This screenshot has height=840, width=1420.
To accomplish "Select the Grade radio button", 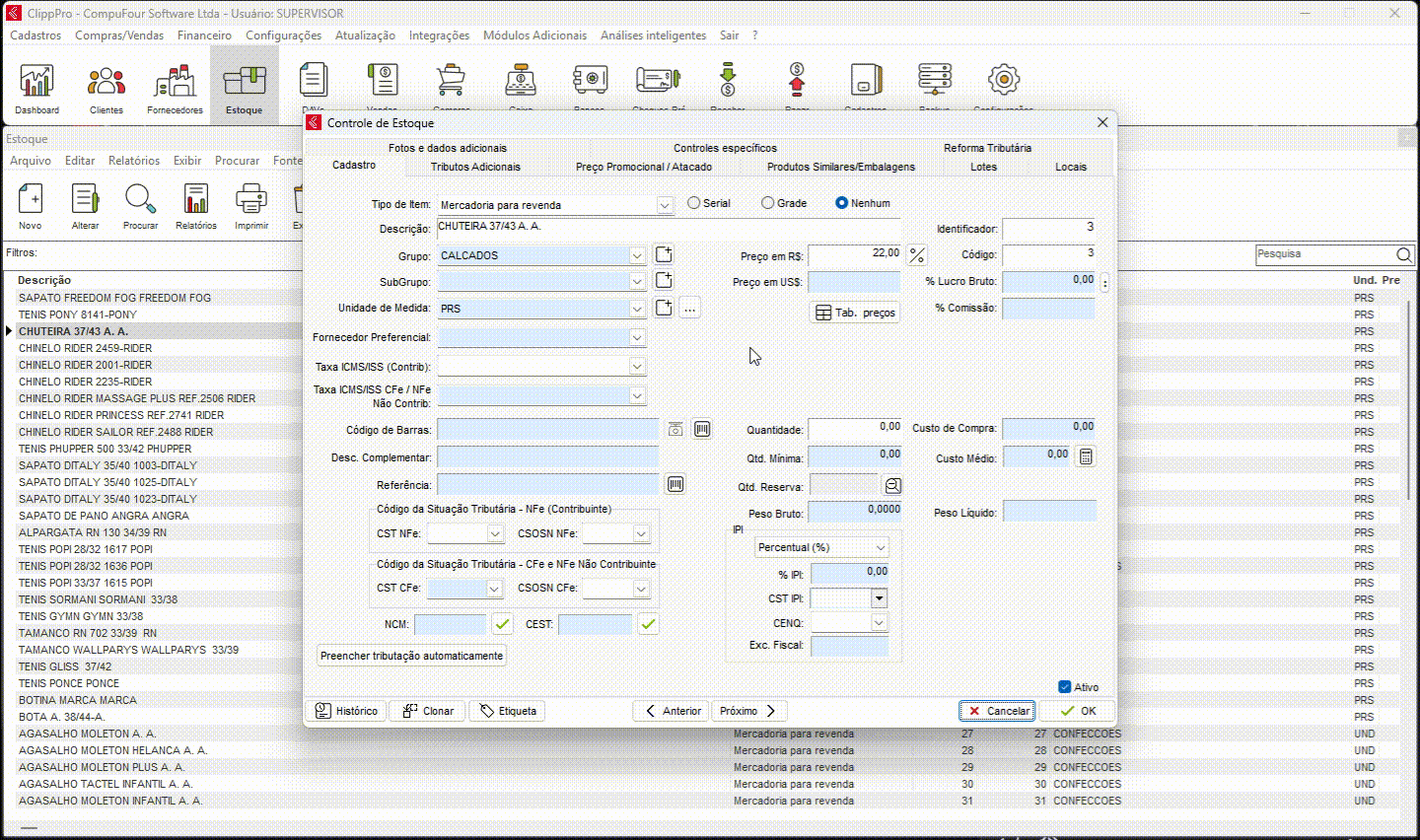I will tap(768, 203).
